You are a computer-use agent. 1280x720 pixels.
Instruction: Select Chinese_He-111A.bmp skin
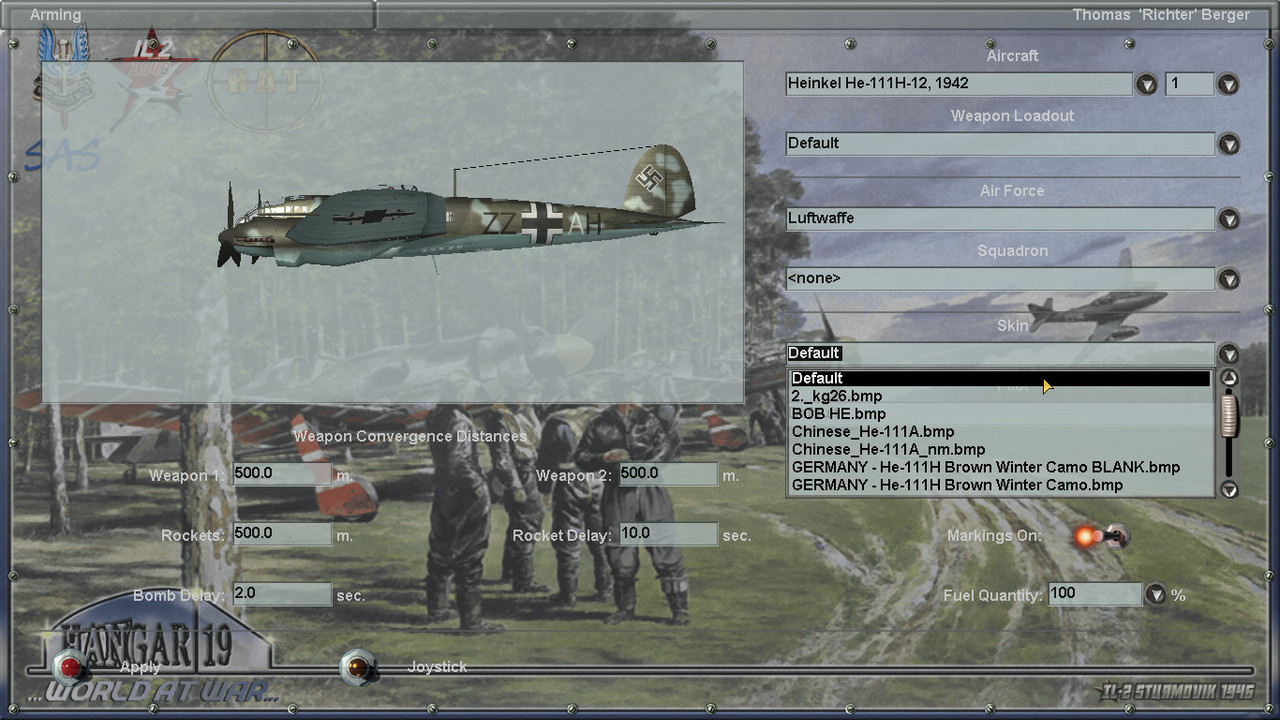[x=1000, y=432]
